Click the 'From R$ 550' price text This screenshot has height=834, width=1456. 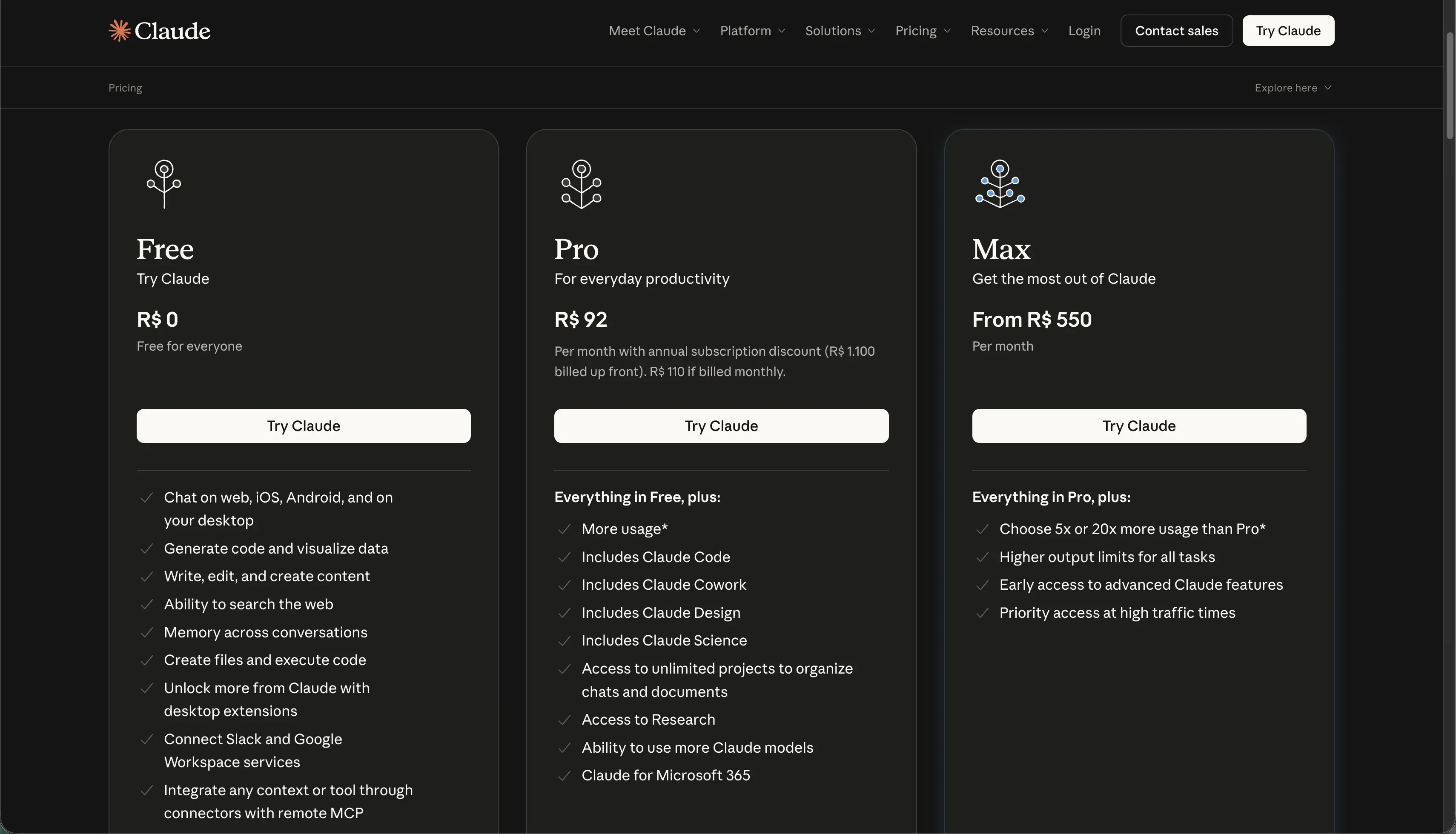[1032, 320]
